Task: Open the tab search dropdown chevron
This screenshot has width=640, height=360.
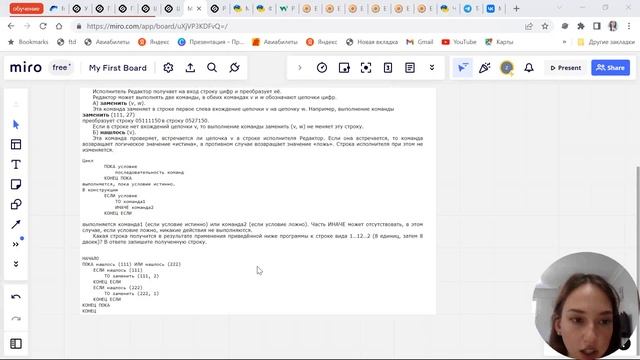Action: tap(559, 8)
